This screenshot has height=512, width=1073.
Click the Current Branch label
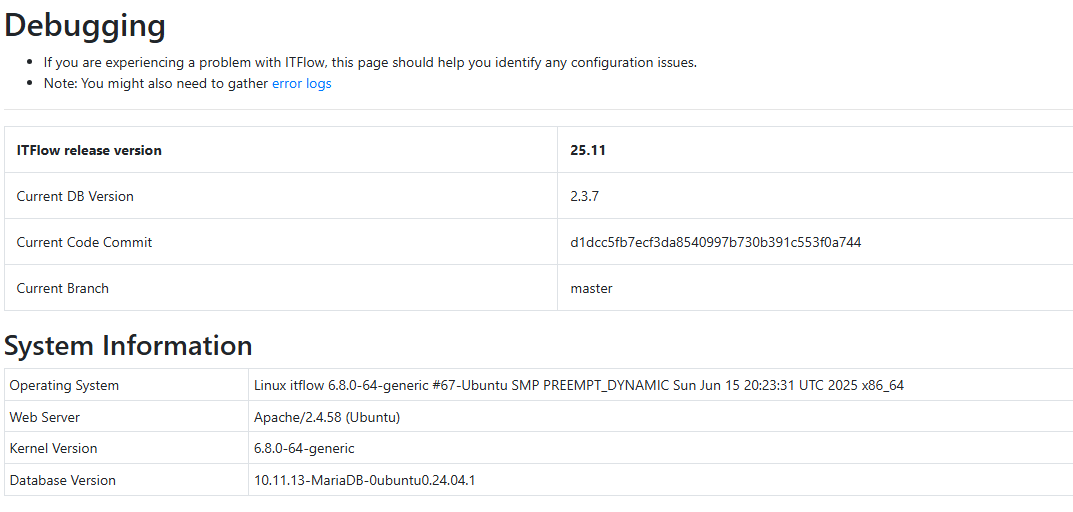click(x=62, y=288)
